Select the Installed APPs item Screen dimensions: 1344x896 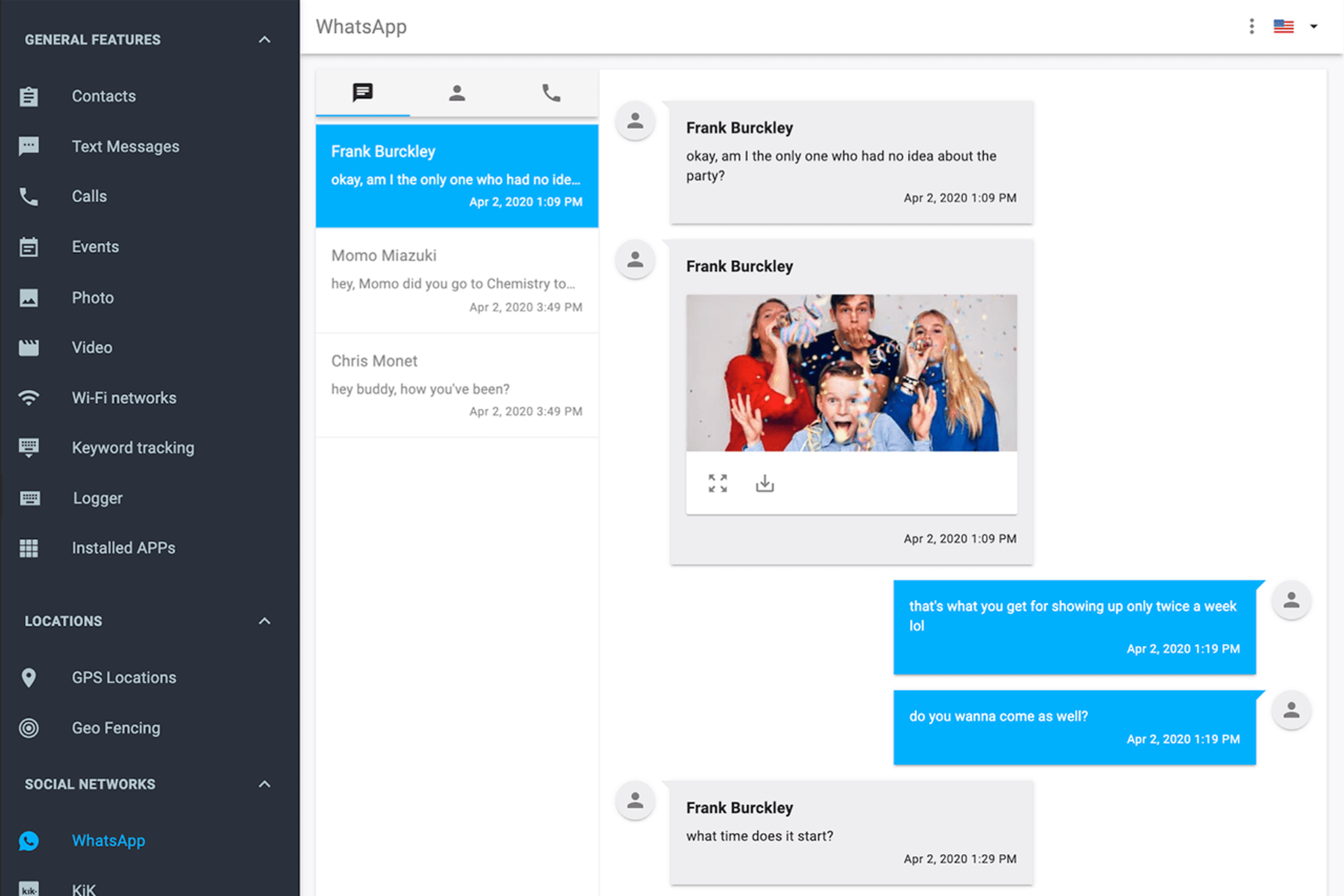click(123, 548)
